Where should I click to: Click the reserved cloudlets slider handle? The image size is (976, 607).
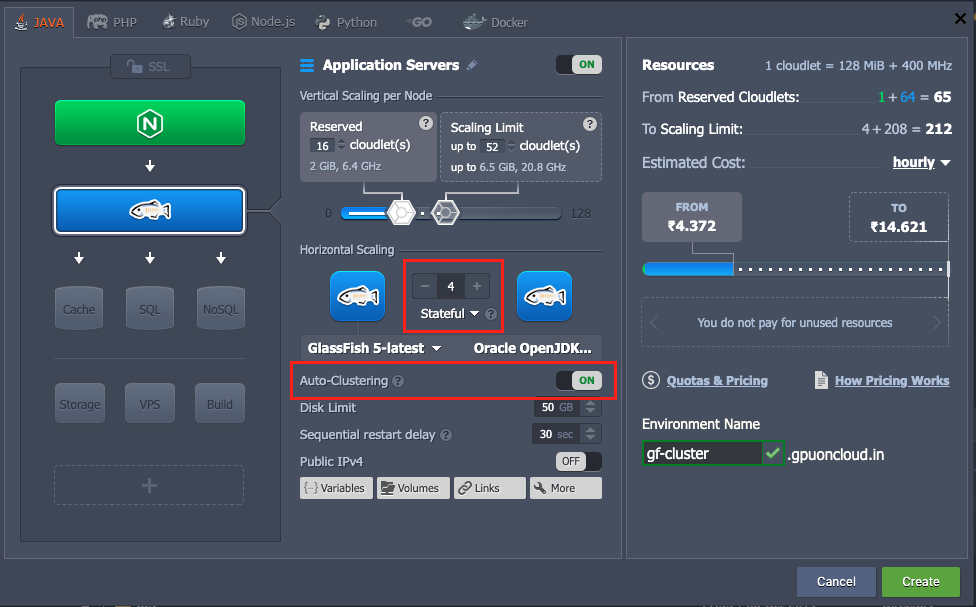coord(401,212)
